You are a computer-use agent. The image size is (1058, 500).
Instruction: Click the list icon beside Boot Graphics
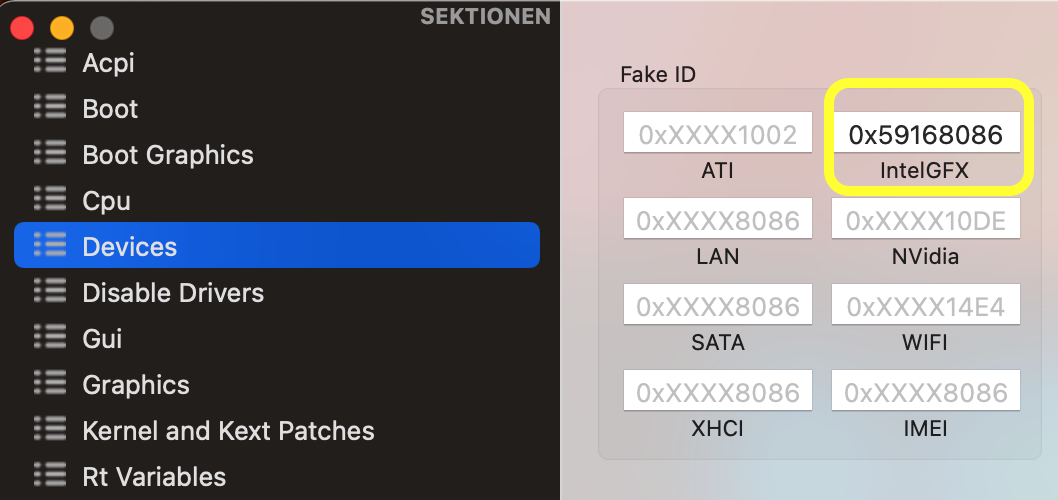(49, 153)
